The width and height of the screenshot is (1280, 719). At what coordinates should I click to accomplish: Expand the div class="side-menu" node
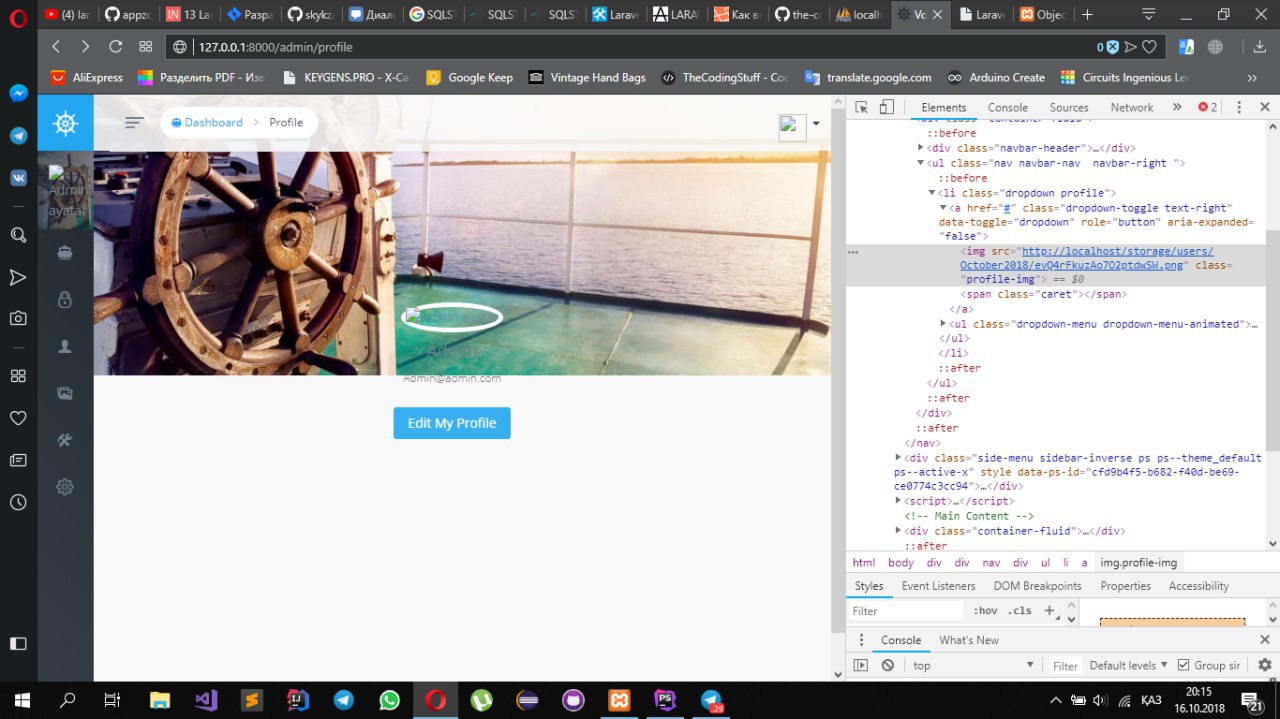898,457
